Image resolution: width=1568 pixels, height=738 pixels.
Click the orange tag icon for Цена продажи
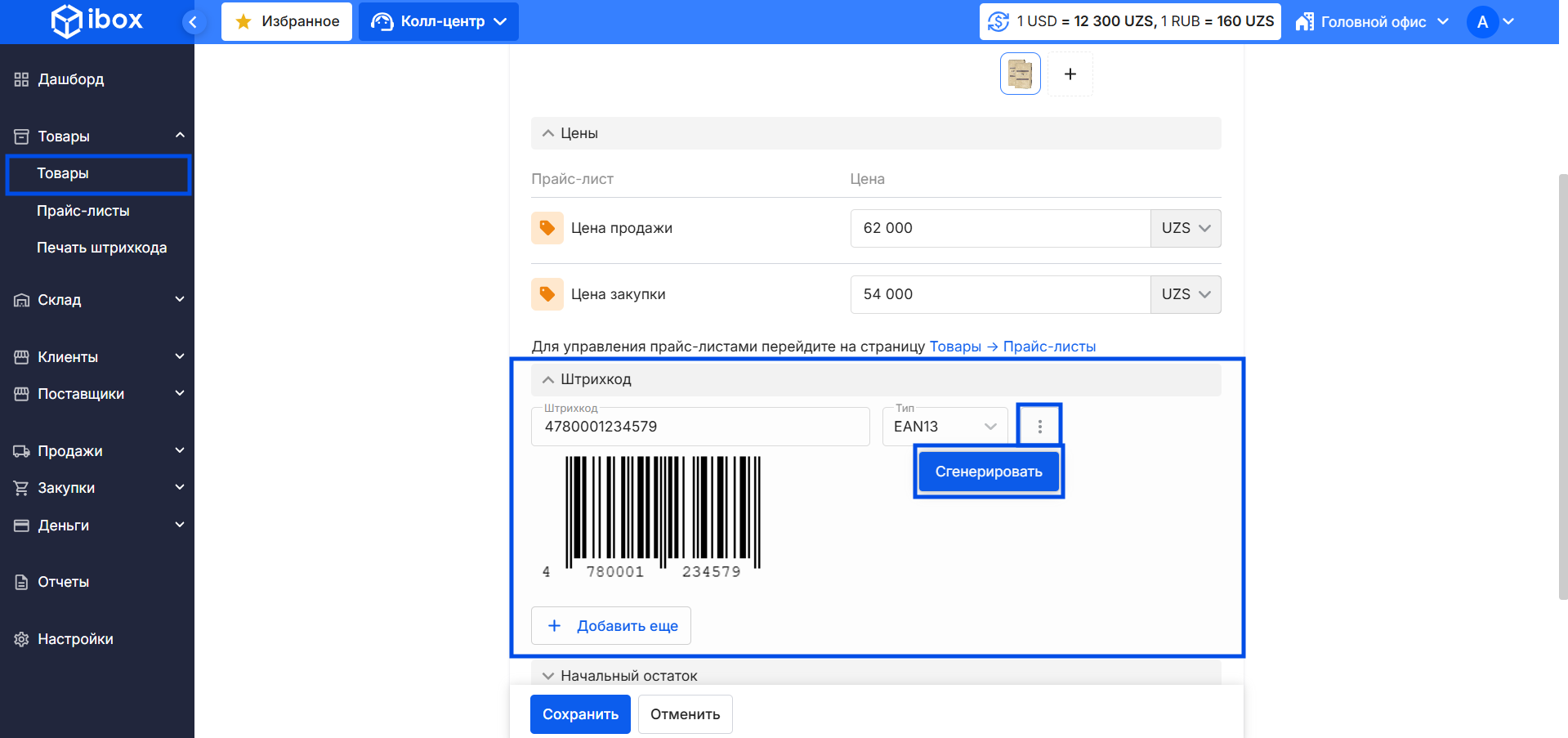(547, 228)
